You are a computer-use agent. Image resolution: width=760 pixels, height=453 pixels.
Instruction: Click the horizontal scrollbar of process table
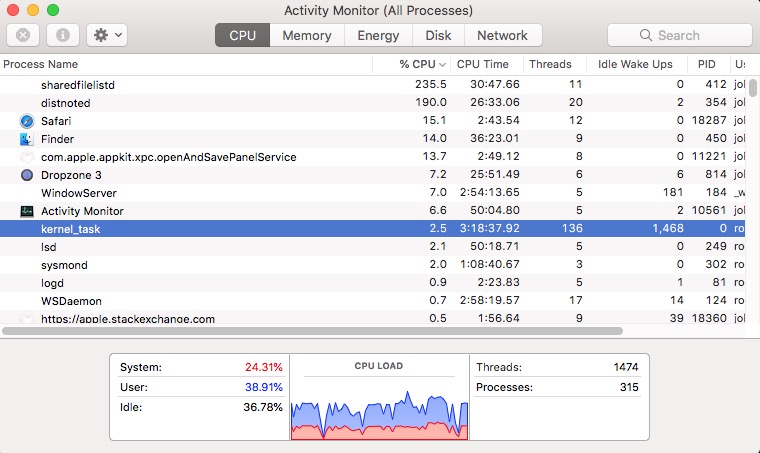(313, 331)
